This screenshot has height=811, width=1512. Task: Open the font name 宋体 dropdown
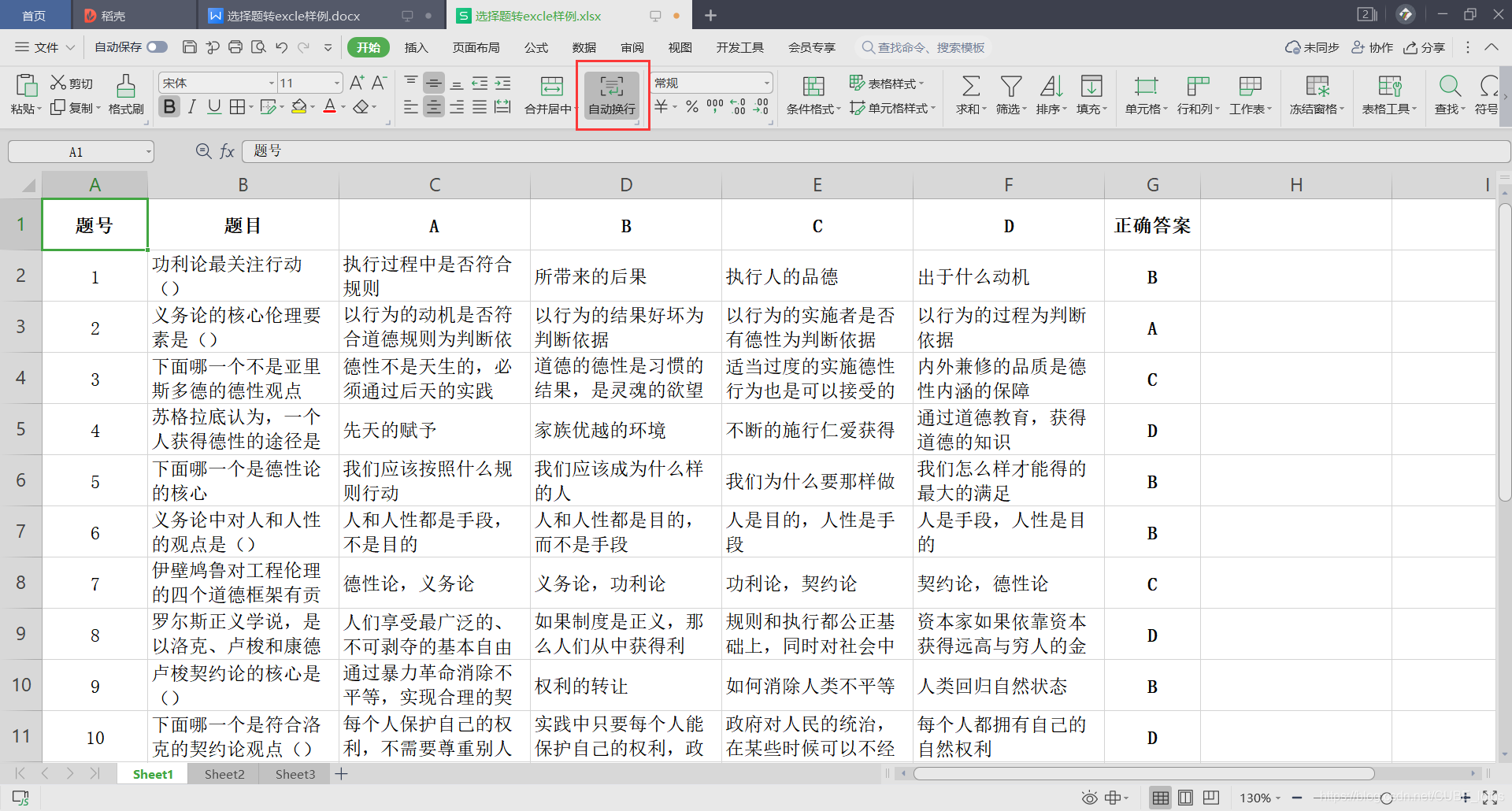(x=272, y=83)
